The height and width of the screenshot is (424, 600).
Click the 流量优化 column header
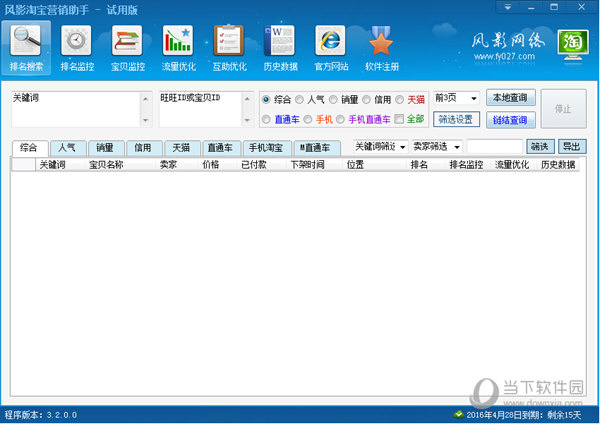(x=512, y=165)
